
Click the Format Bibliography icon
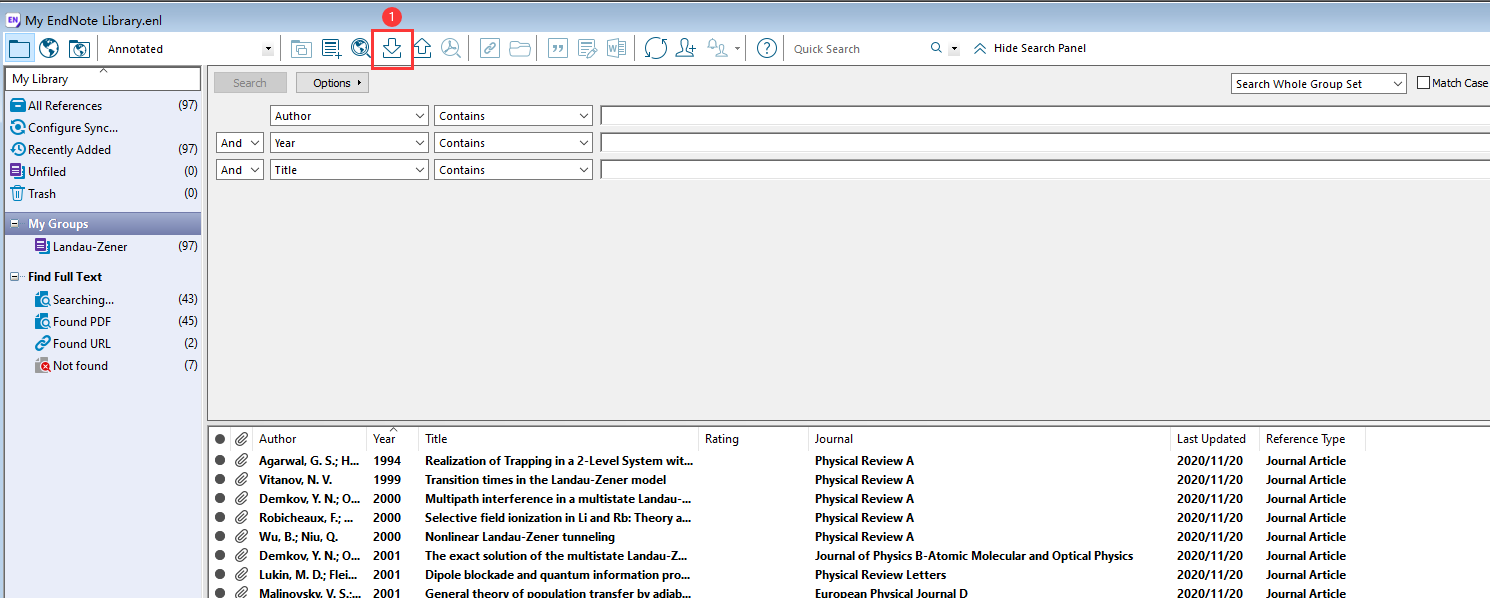click(588, 48)
